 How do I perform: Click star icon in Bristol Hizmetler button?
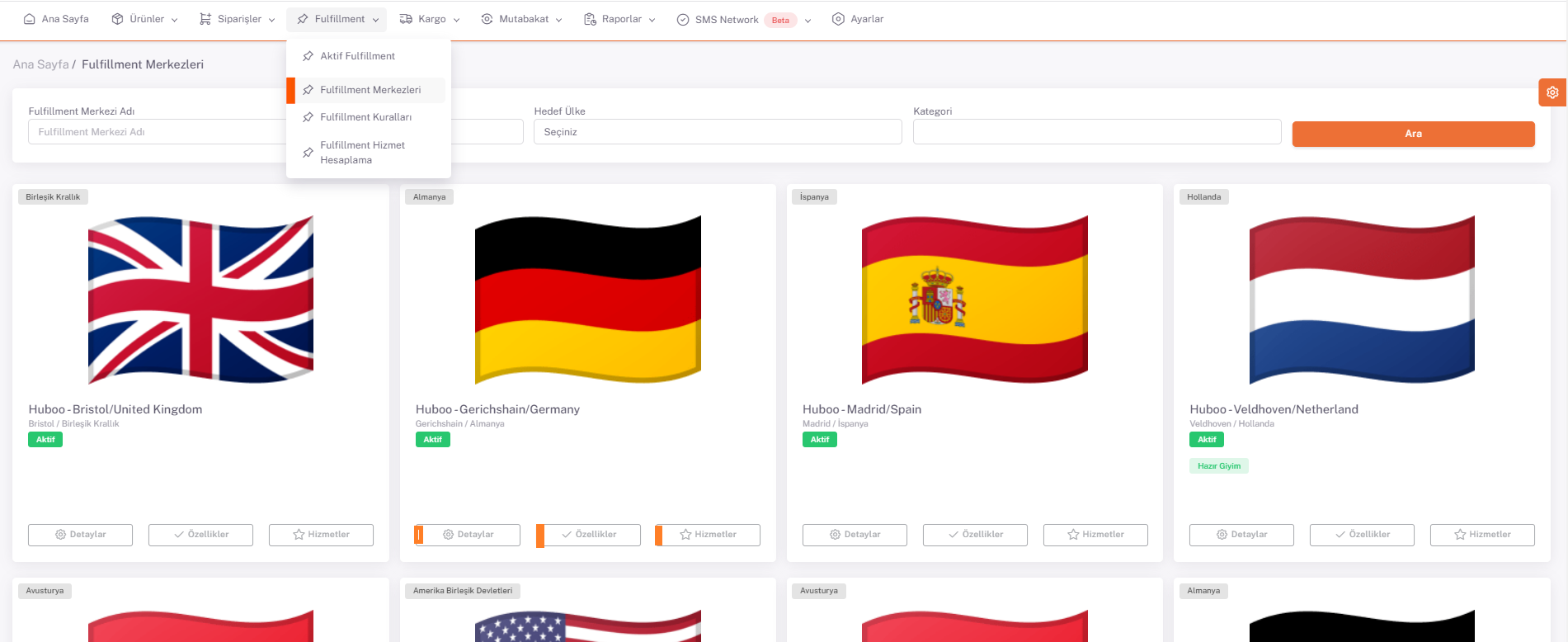point(299,535)
